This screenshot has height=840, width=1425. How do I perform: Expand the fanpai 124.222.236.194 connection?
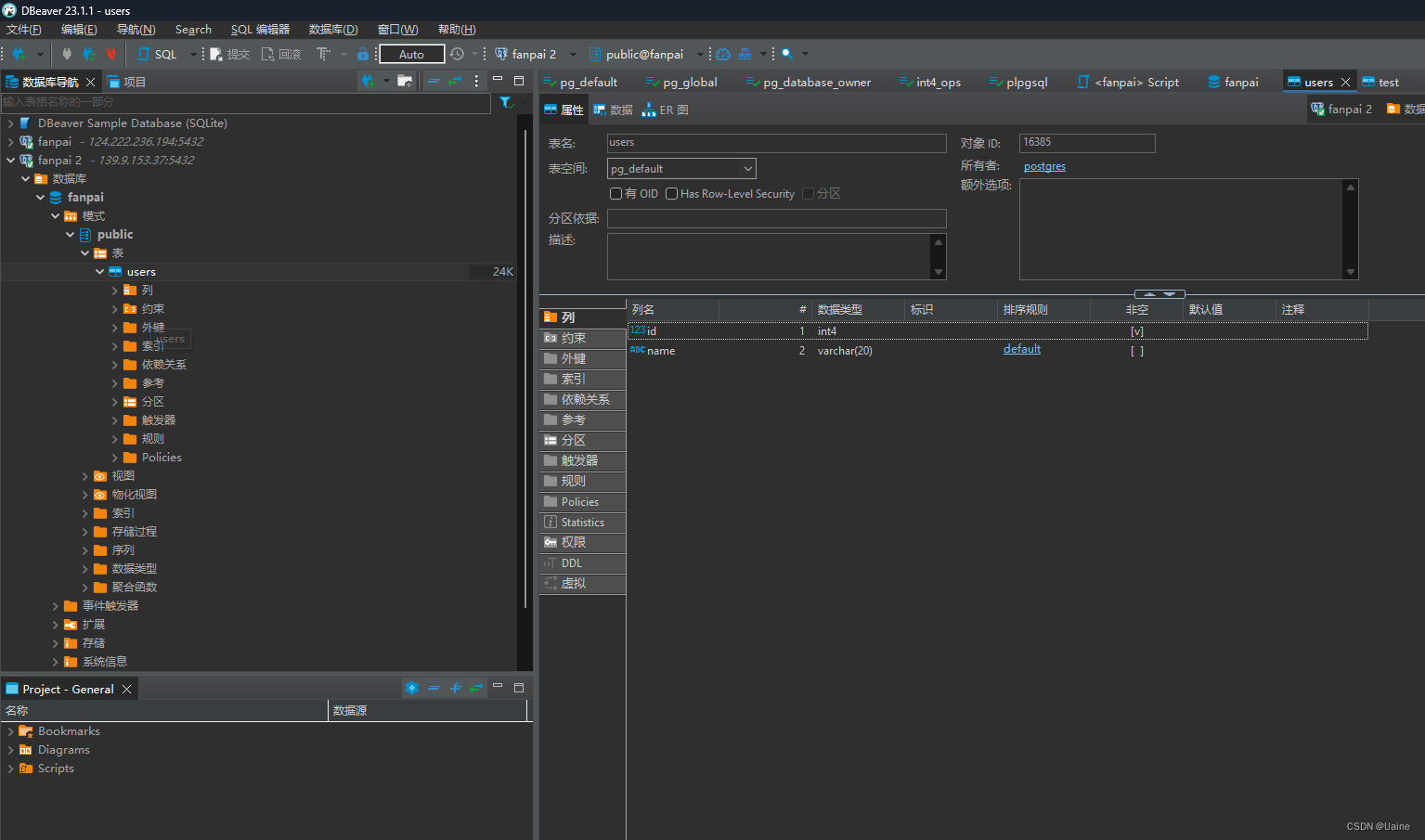tap(10, 141)
